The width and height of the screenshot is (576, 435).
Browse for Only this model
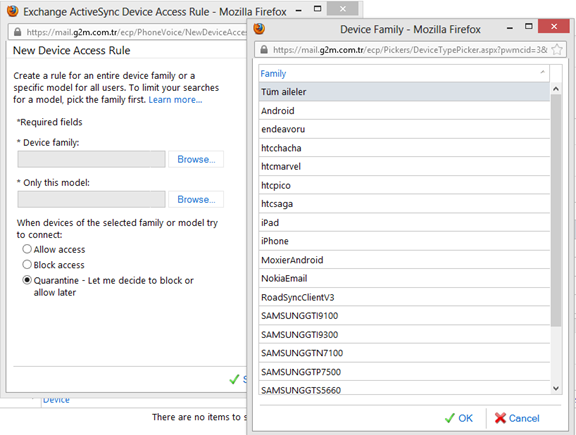coord(196,199)
